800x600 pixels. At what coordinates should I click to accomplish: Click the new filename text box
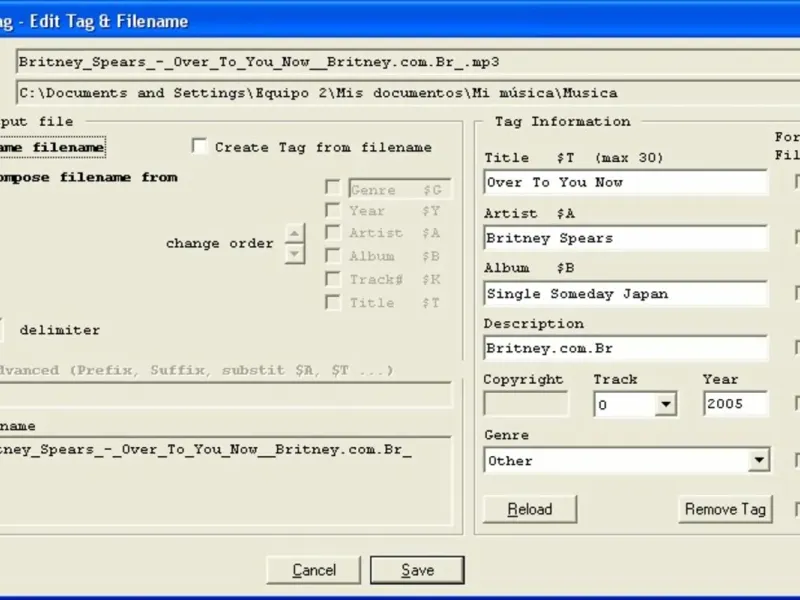pyautogui.click(x=226, y=481)
